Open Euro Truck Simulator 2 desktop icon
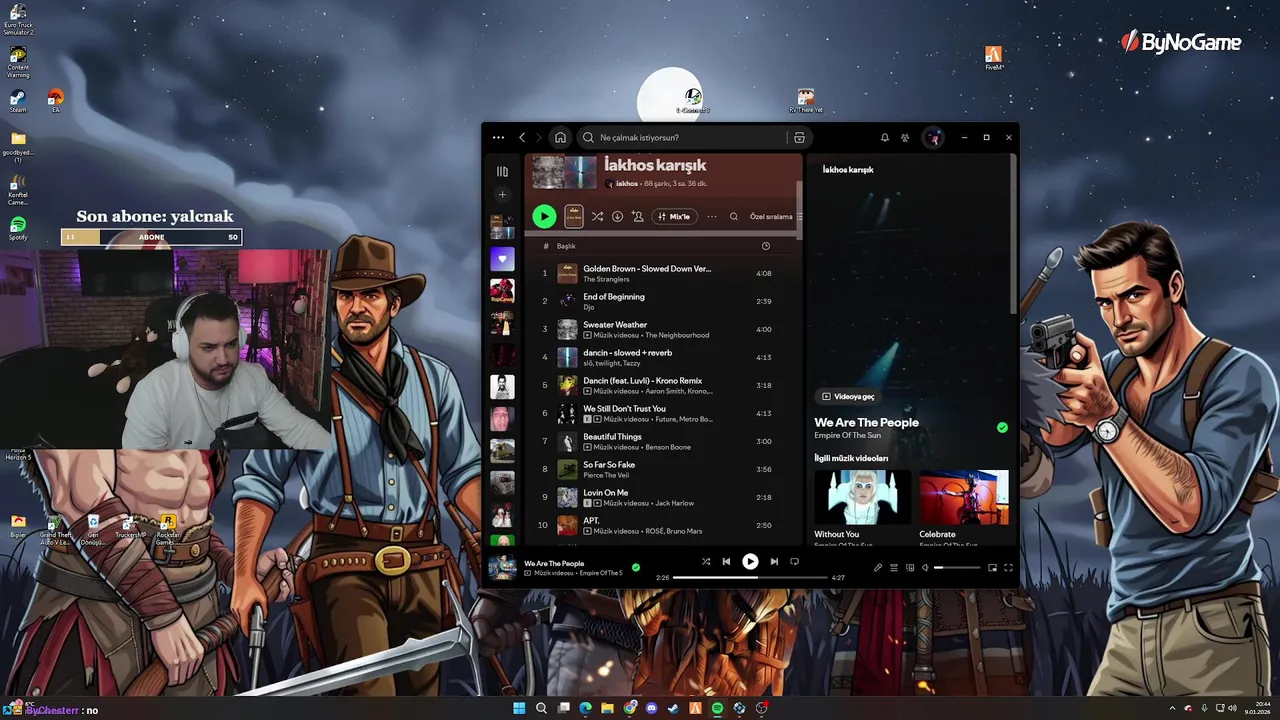 18,19
